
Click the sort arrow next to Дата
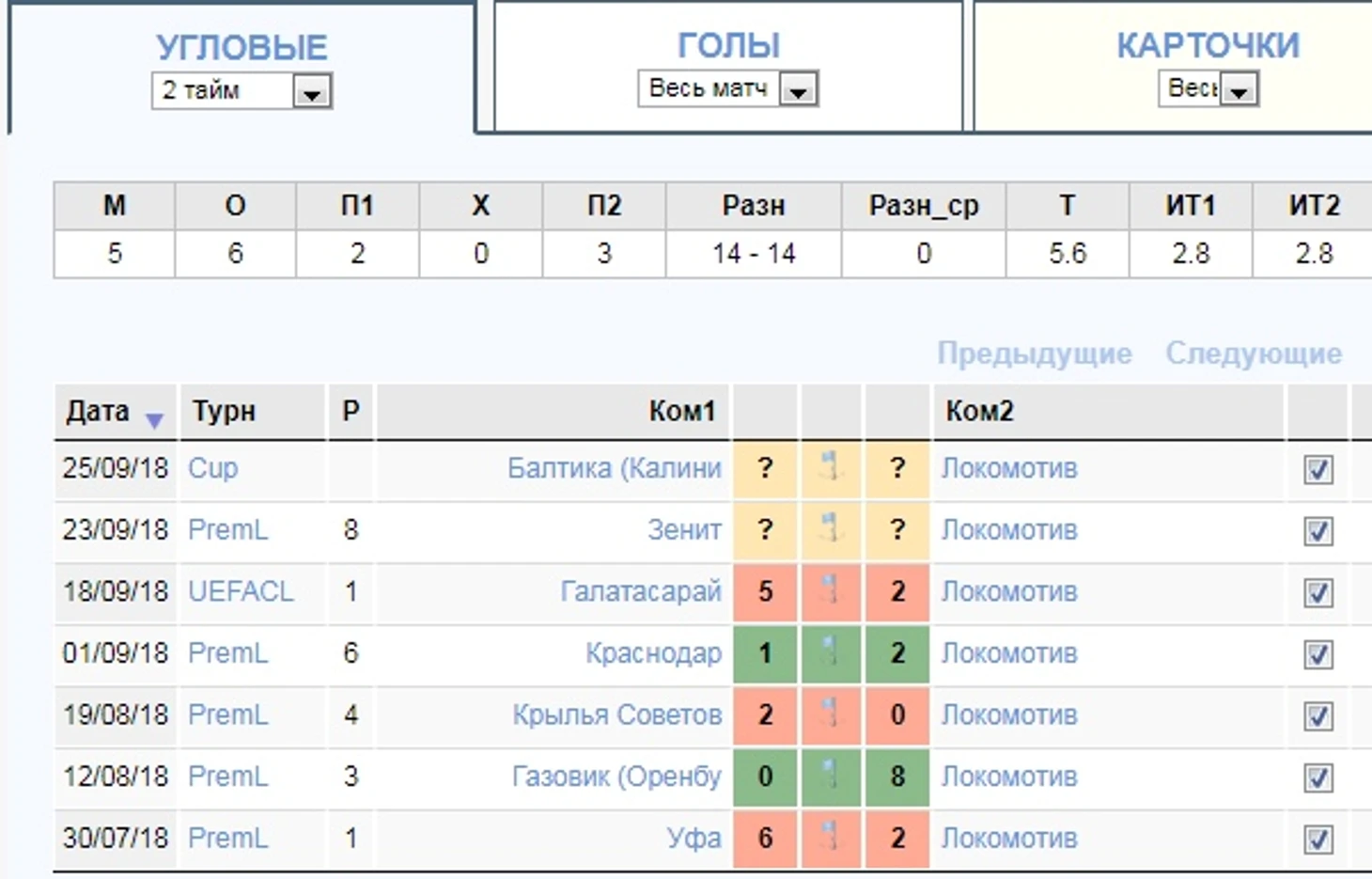(154, 419)
